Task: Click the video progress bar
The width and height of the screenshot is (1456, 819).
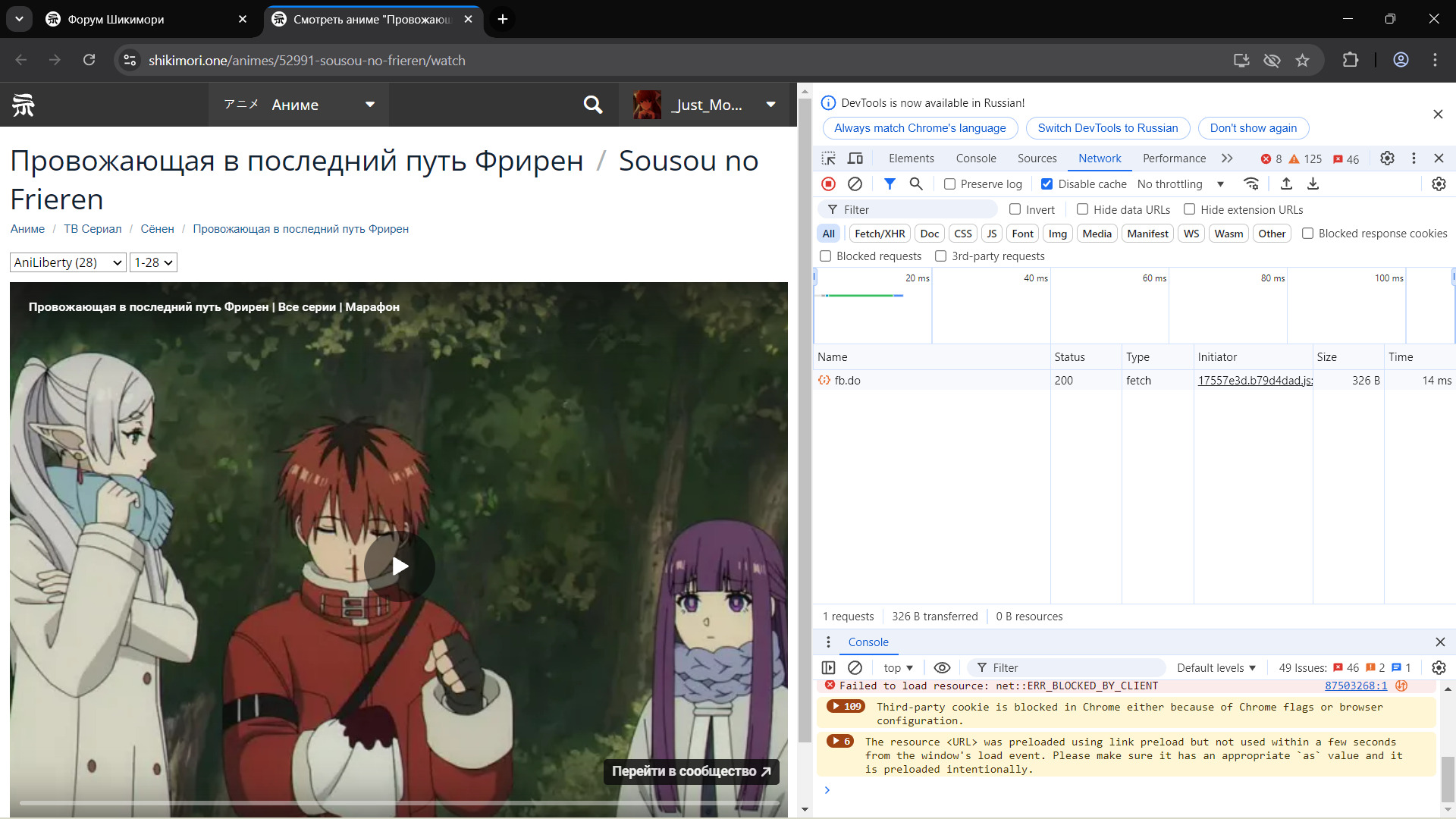Action: (399, 802)
